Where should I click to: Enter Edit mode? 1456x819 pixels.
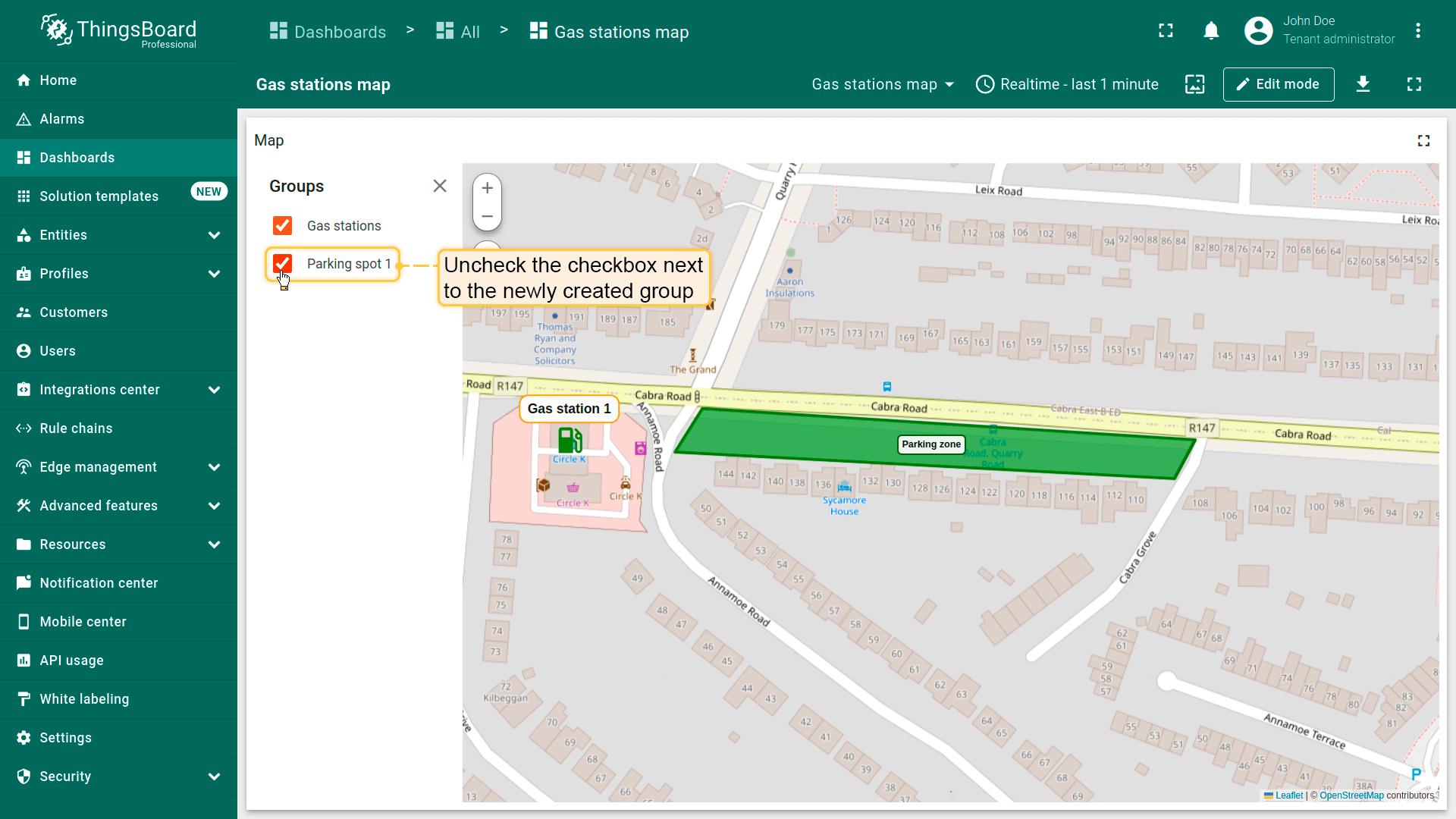pos(1278,84)
